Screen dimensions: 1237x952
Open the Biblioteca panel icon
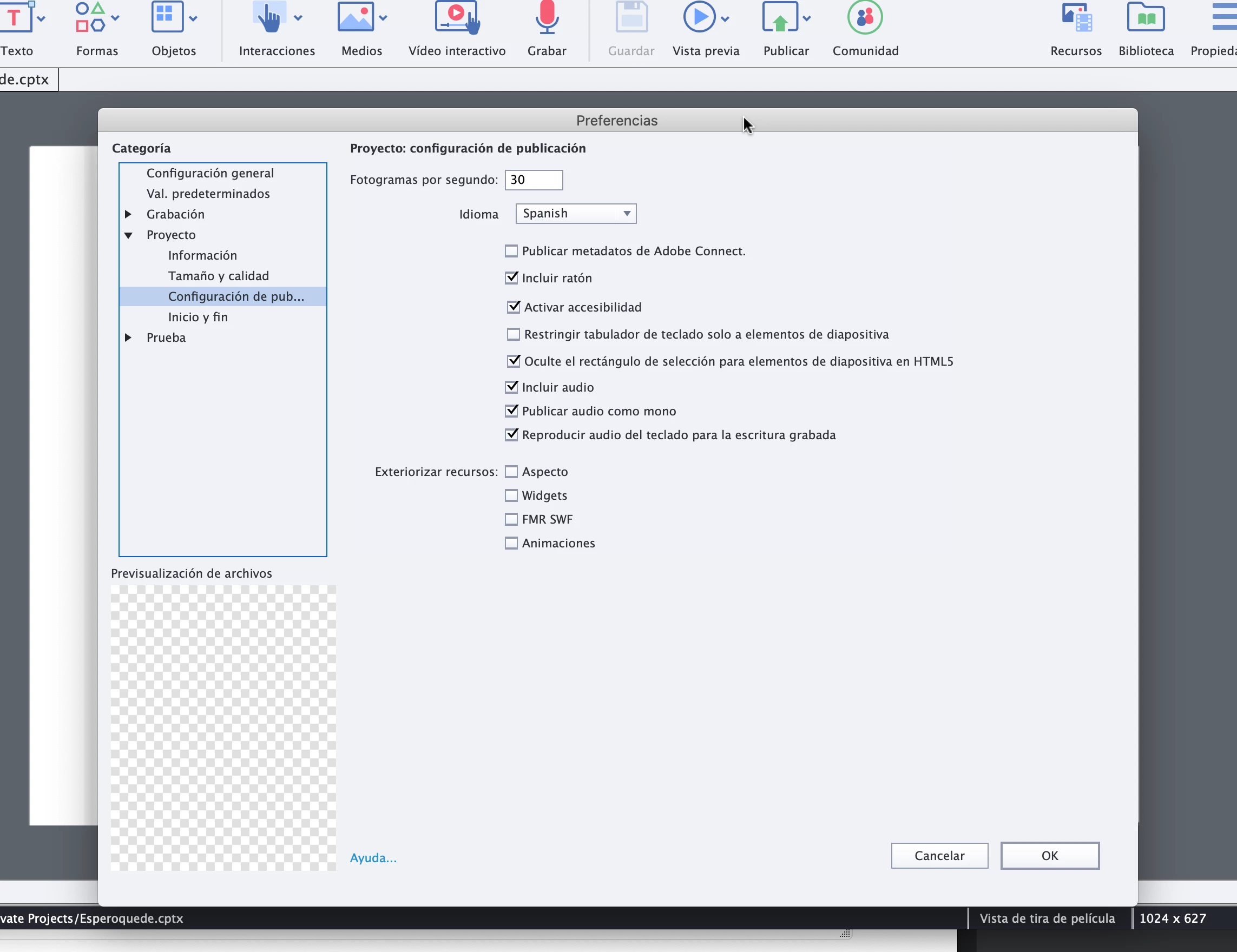[x=1146, y=17]
